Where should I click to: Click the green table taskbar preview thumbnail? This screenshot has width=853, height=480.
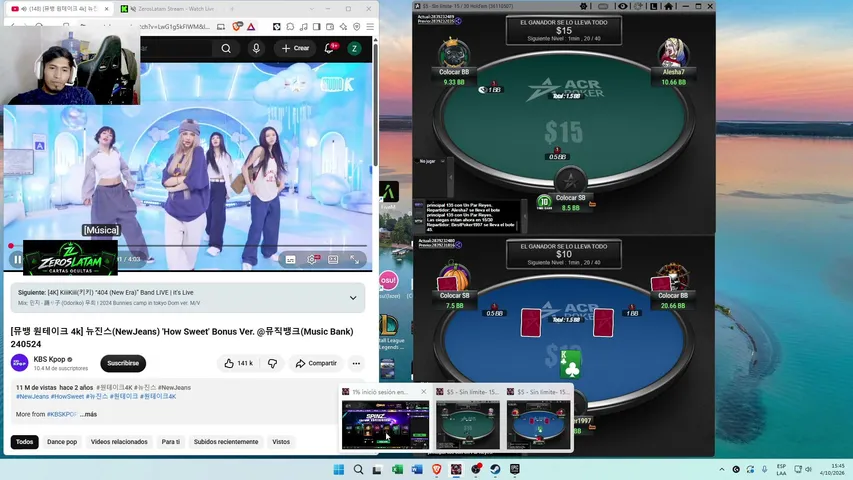tap(468, 425)
